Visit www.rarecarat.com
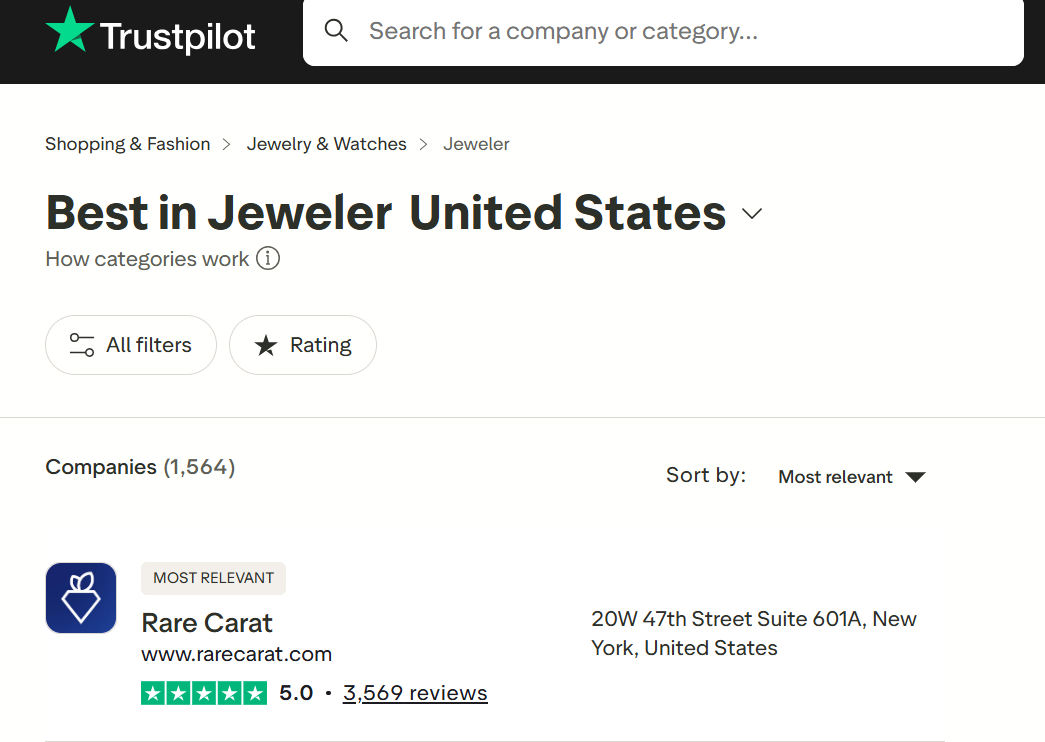The width and height of the screenshot is (1045, 742). [236, 654]
